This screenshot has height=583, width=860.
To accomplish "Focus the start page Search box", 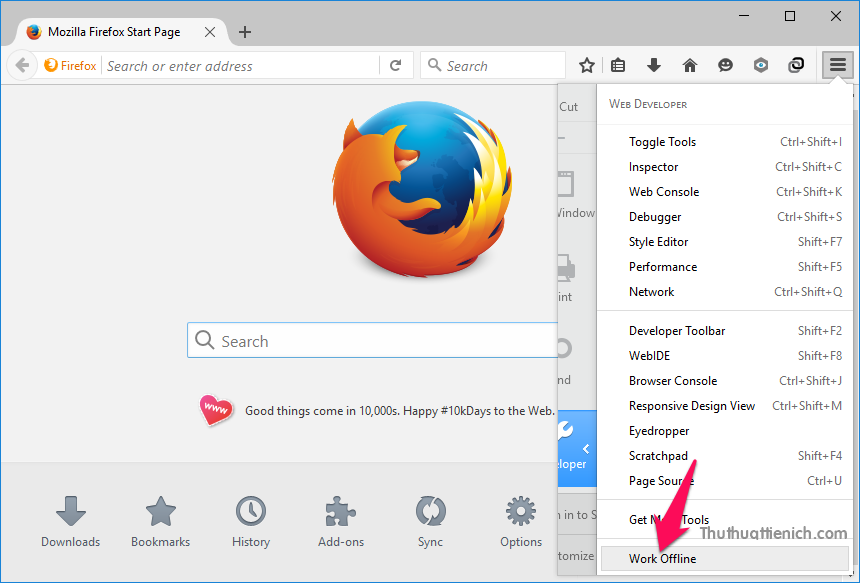I will pyautogui.click(x=373, y=341).
